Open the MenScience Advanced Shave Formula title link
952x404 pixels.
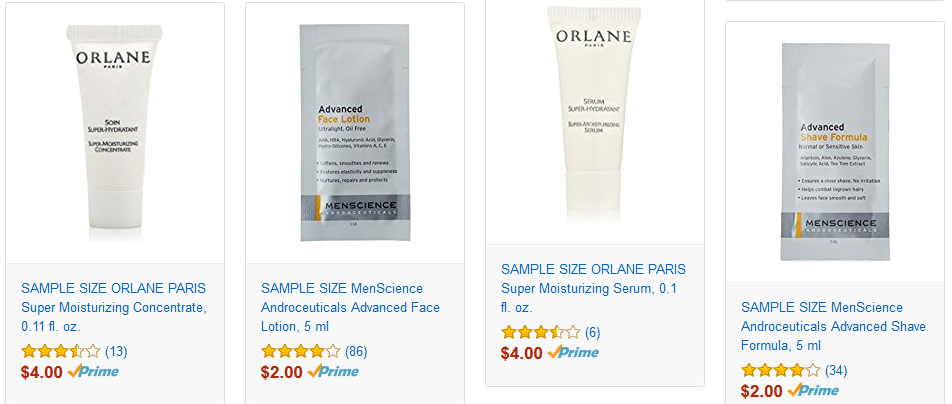tap(833, 327)
